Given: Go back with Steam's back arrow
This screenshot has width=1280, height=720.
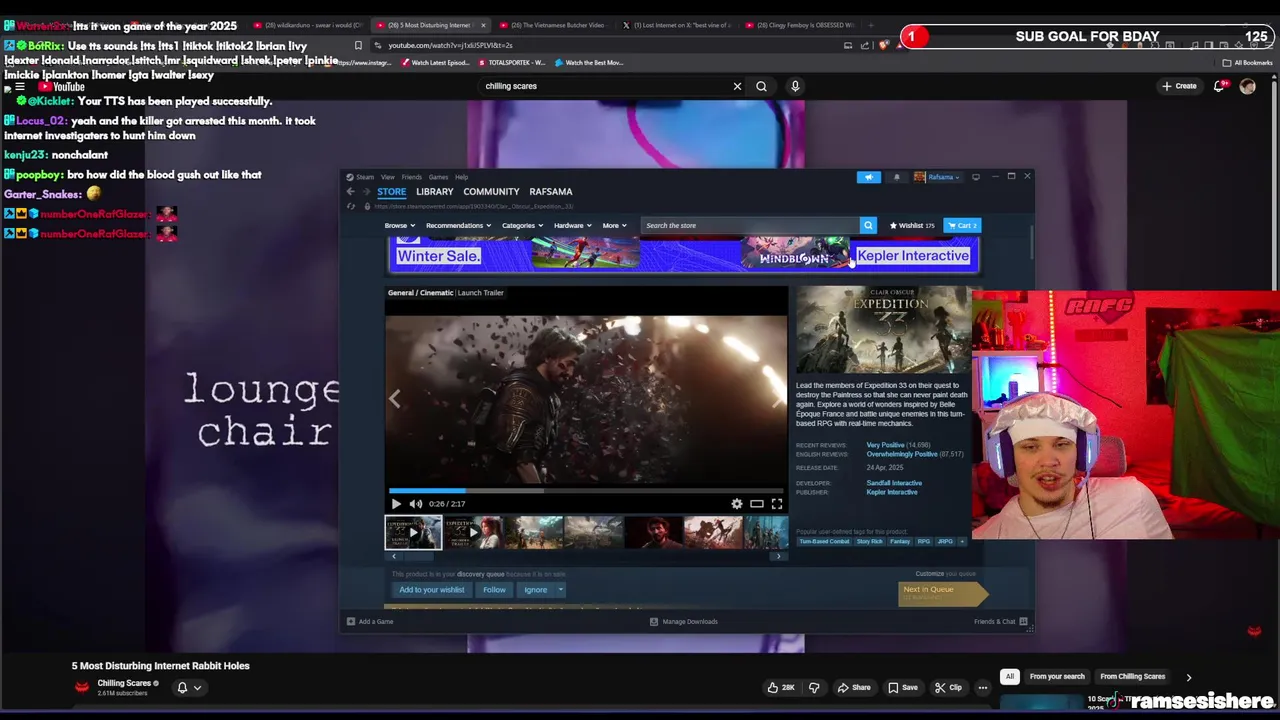Looking at the screenshot, I should tap(350, 191).
